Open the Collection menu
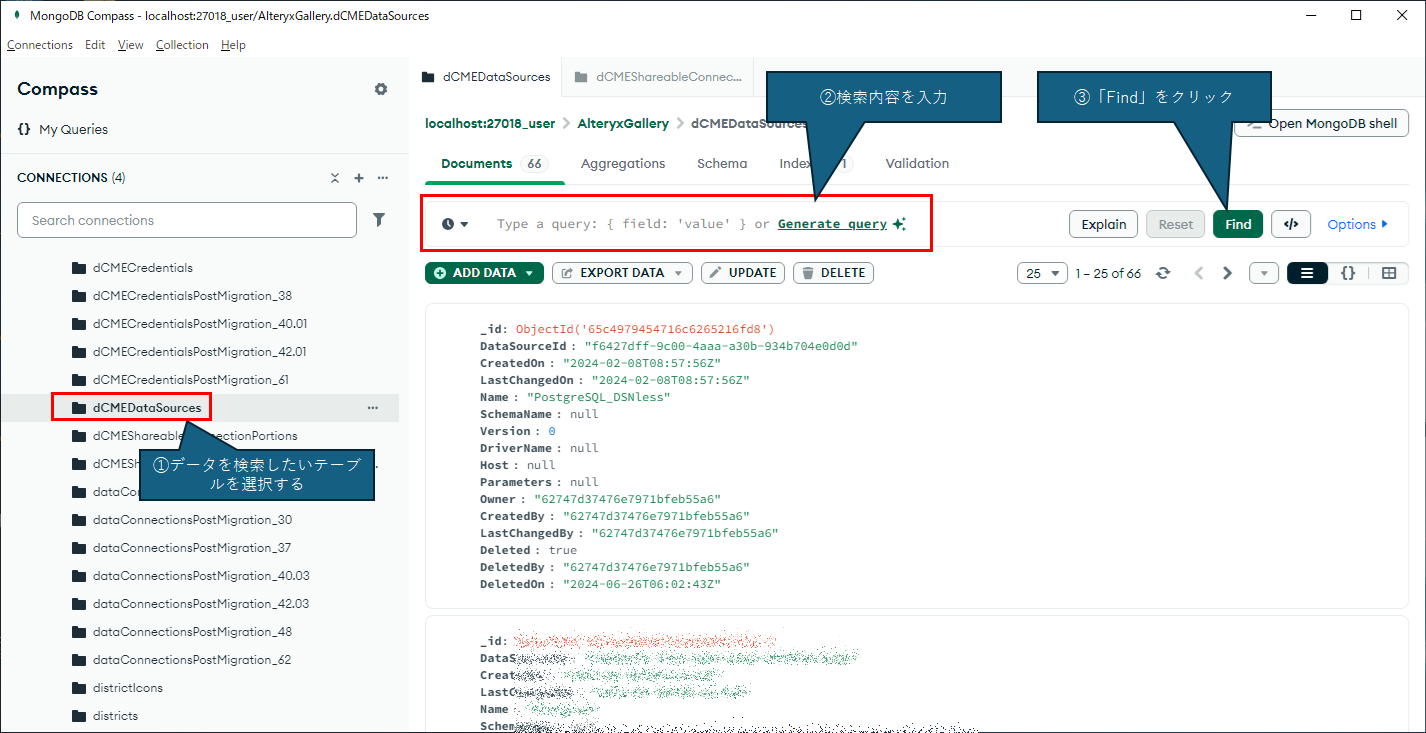1426x733 pixels. [182, 45]
